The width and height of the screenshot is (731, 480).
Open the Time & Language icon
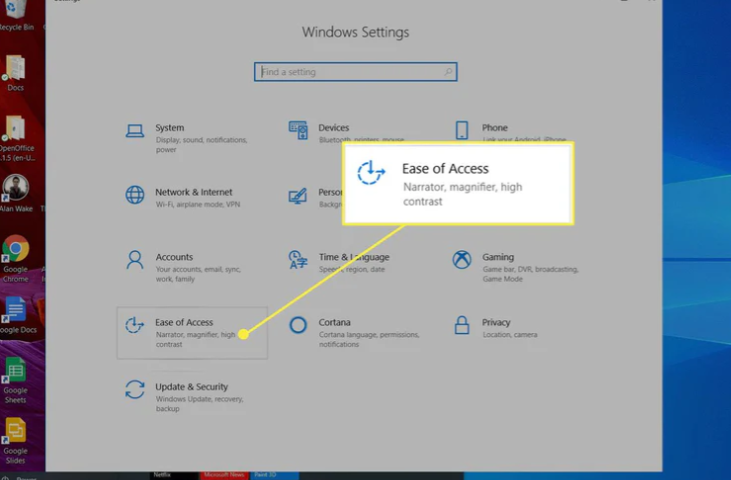297,260
